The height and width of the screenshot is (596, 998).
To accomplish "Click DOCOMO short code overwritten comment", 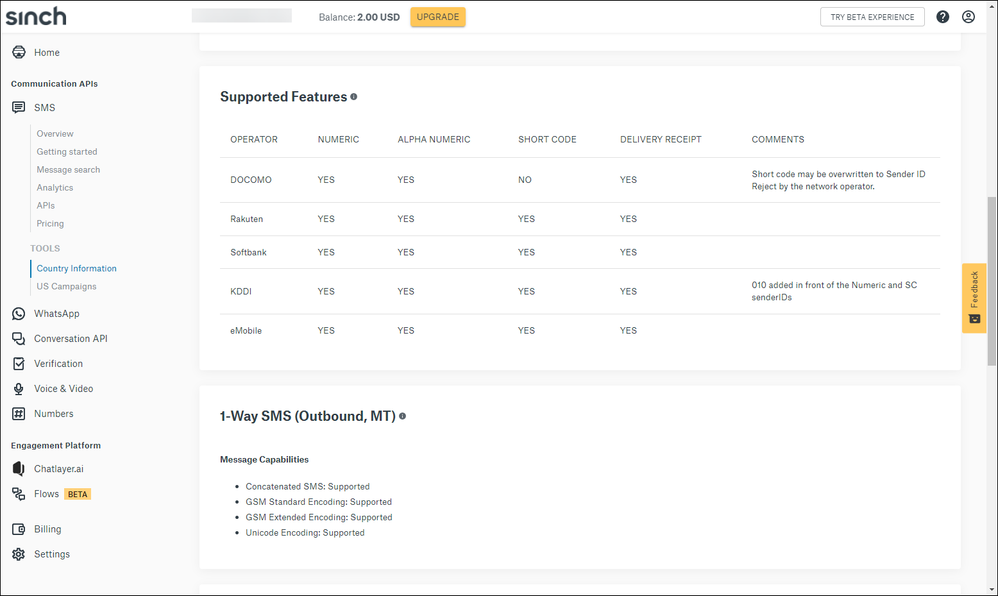I will 838,180.
